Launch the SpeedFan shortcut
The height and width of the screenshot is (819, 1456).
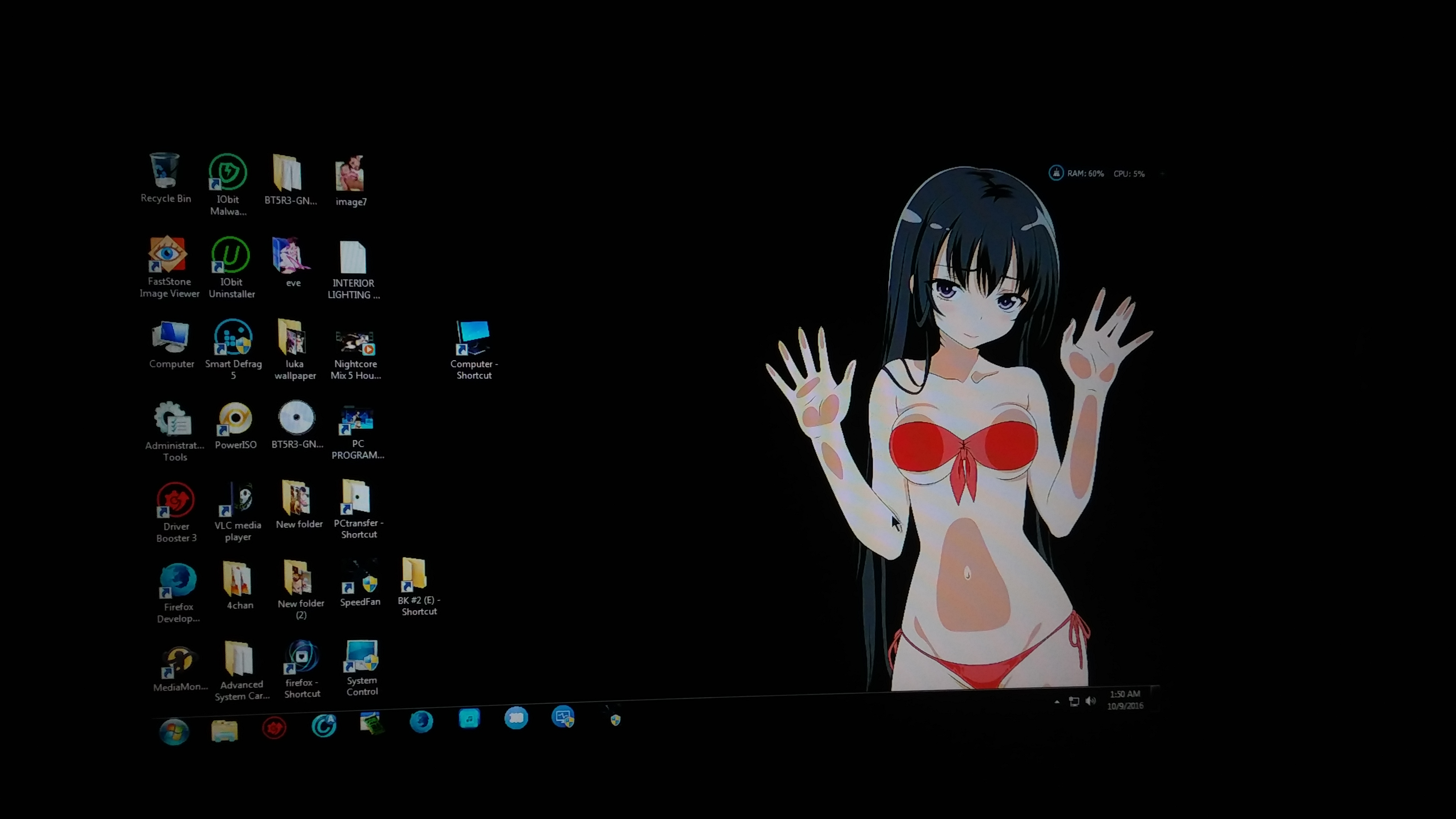coord(359,576)
